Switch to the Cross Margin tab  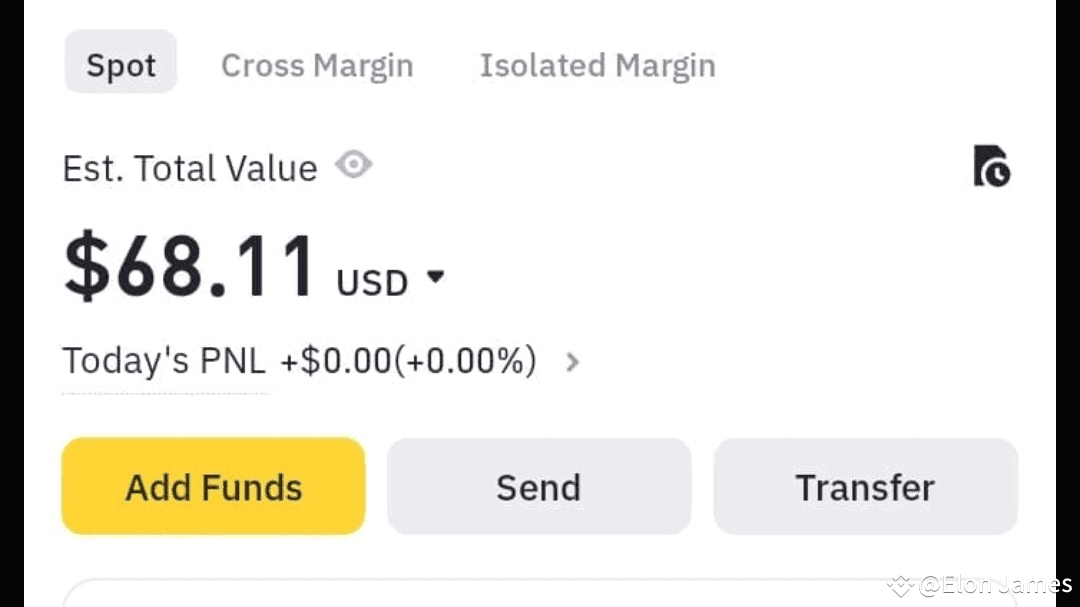(x=317, y=66)
